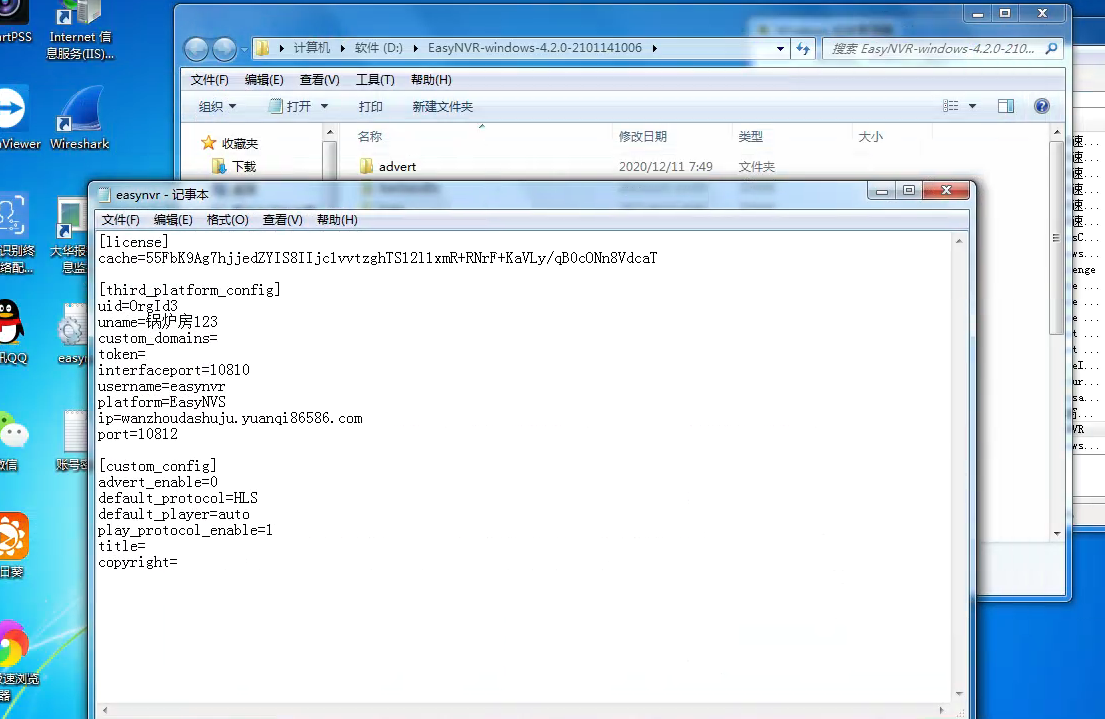Click Notepad horizontal scrollbar left arrow

105,711
